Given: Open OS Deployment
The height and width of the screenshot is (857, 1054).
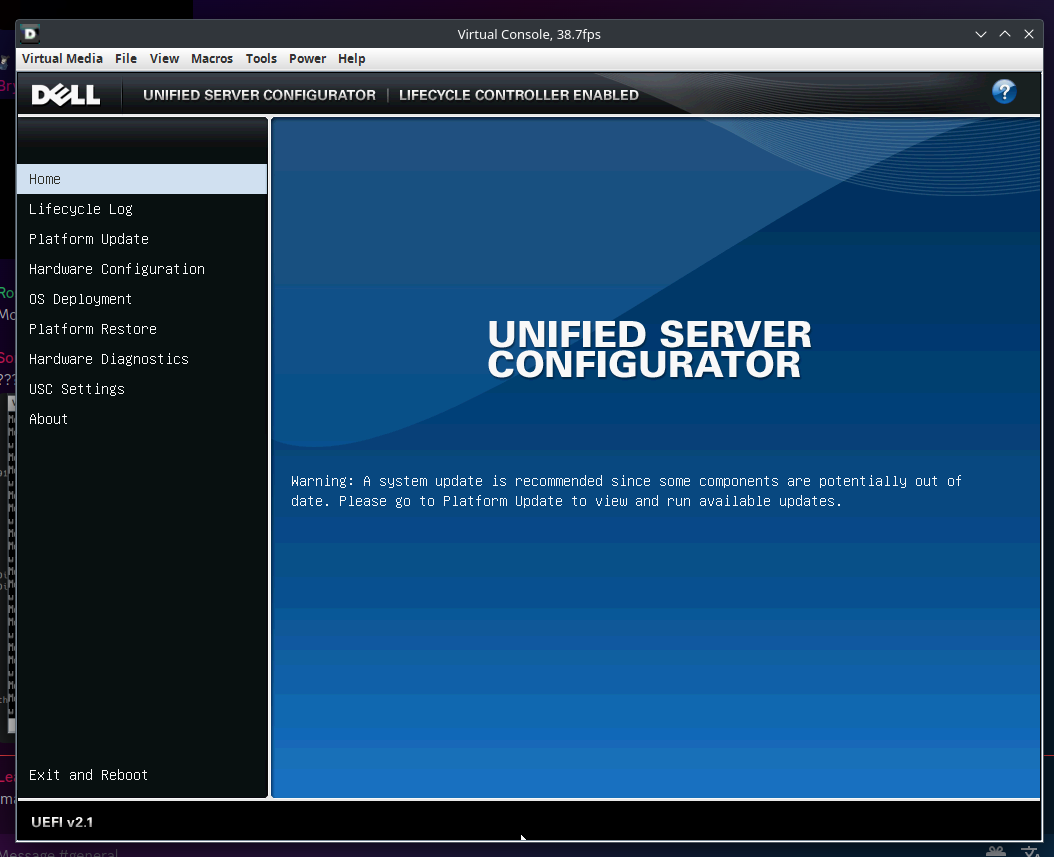Looking at the screenshot, I should 80,299.
